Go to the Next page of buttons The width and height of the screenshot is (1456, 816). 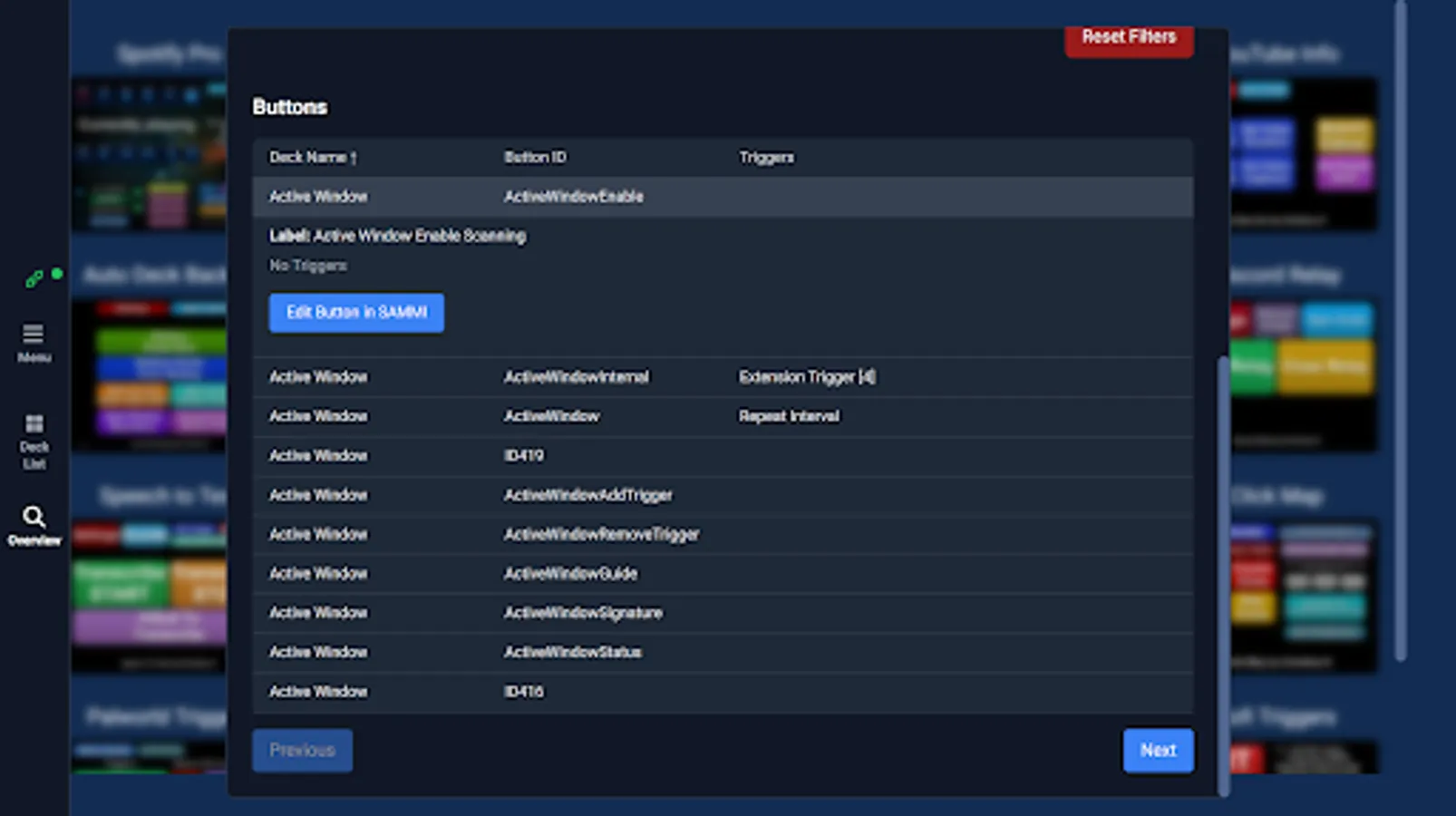1159,750
